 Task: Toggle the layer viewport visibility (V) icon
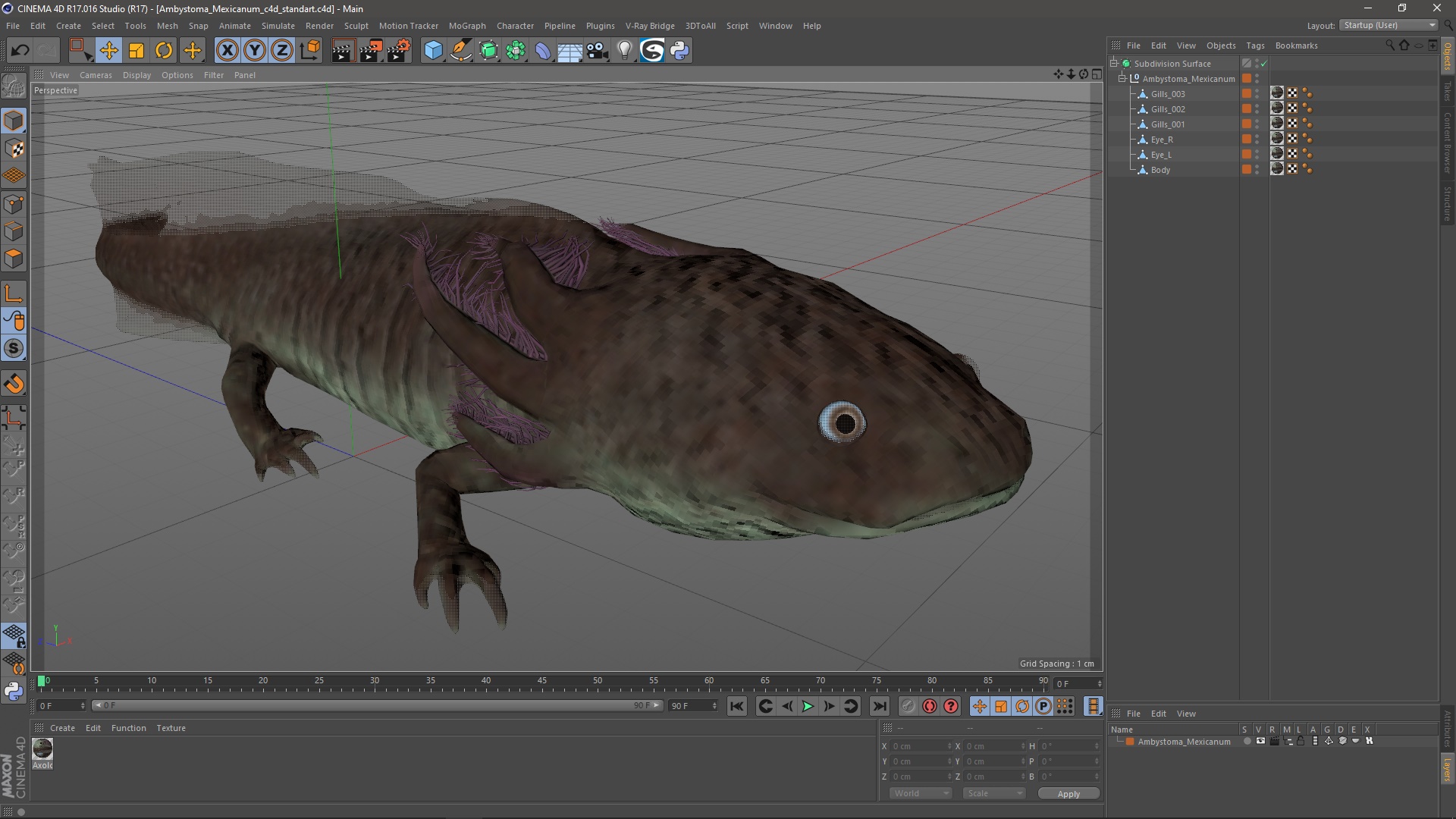tap(1260, 741)
